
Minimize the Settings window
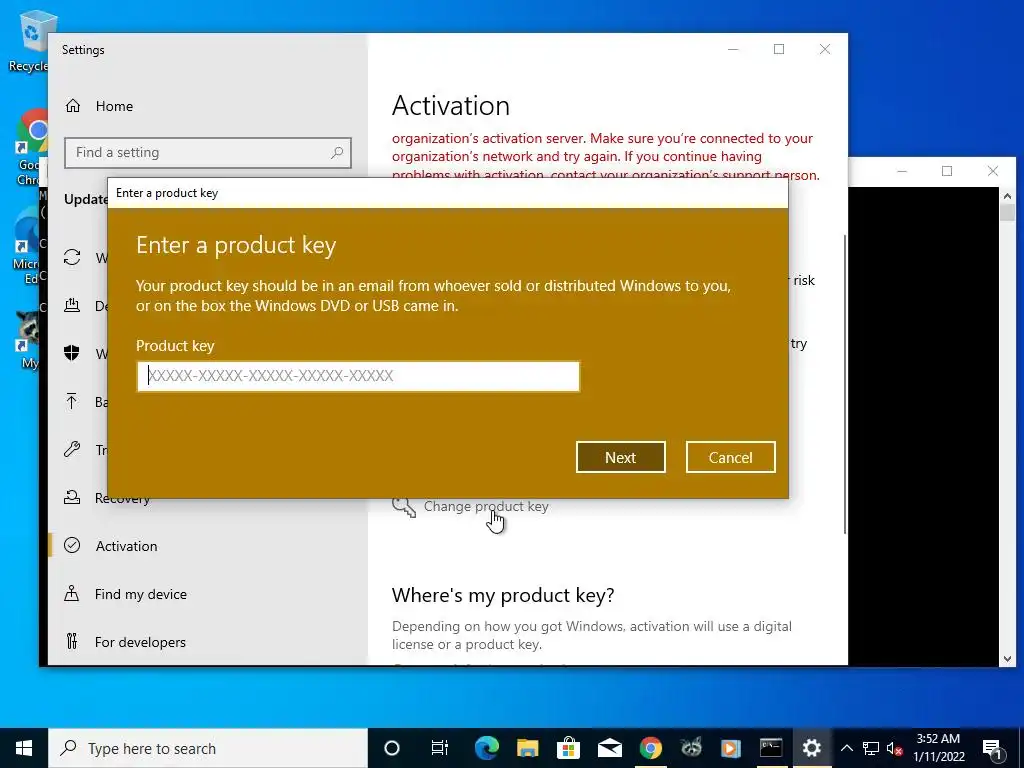733,50
